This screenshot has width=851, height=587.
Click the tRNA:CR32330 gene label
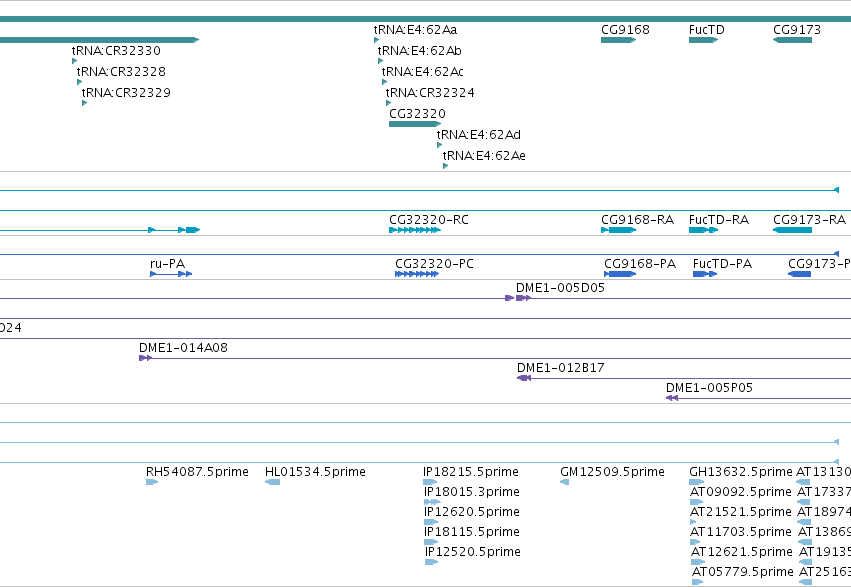click(116, 50)
